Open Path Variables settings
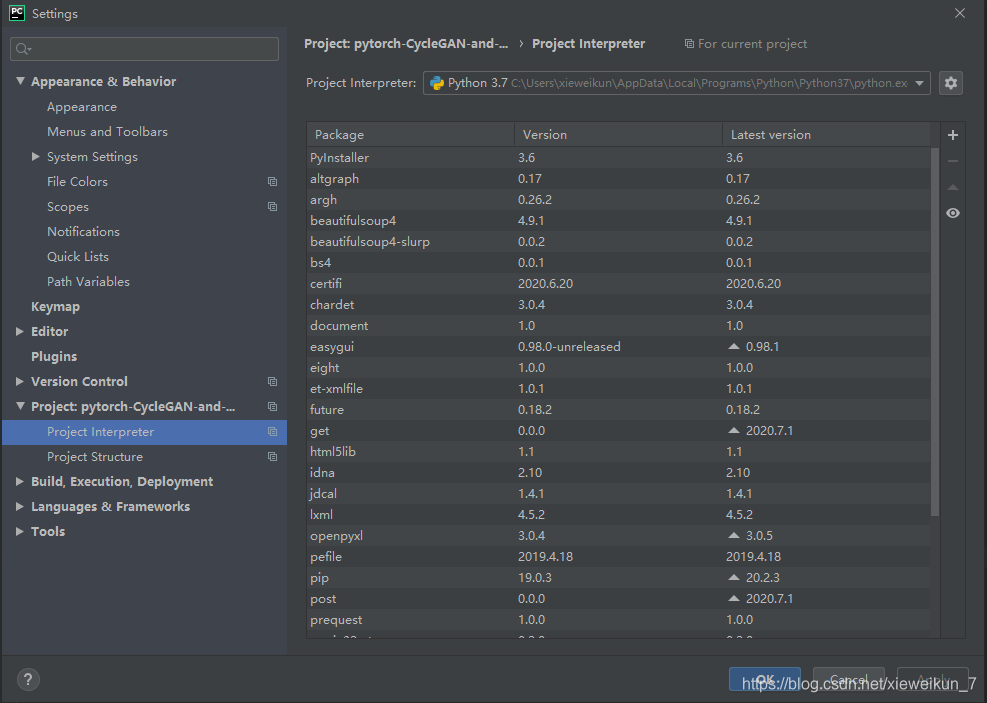 (88, 281)
